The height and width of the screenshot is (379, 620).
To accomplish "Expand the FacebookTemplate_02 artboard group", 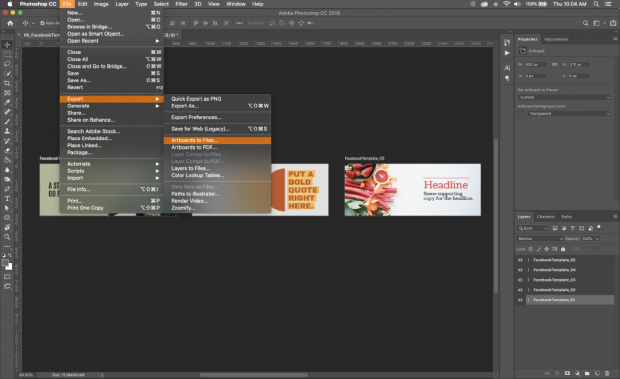I will [x=529, y=290].
